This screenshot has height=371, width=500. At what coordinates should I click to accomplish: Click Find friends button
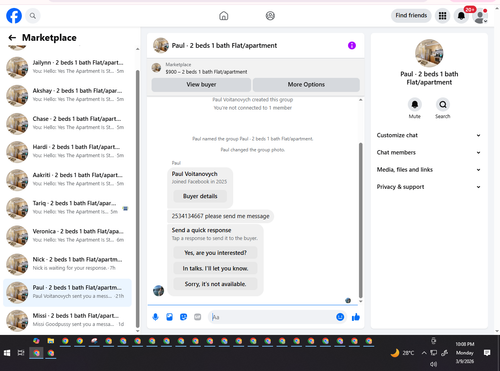411,15
